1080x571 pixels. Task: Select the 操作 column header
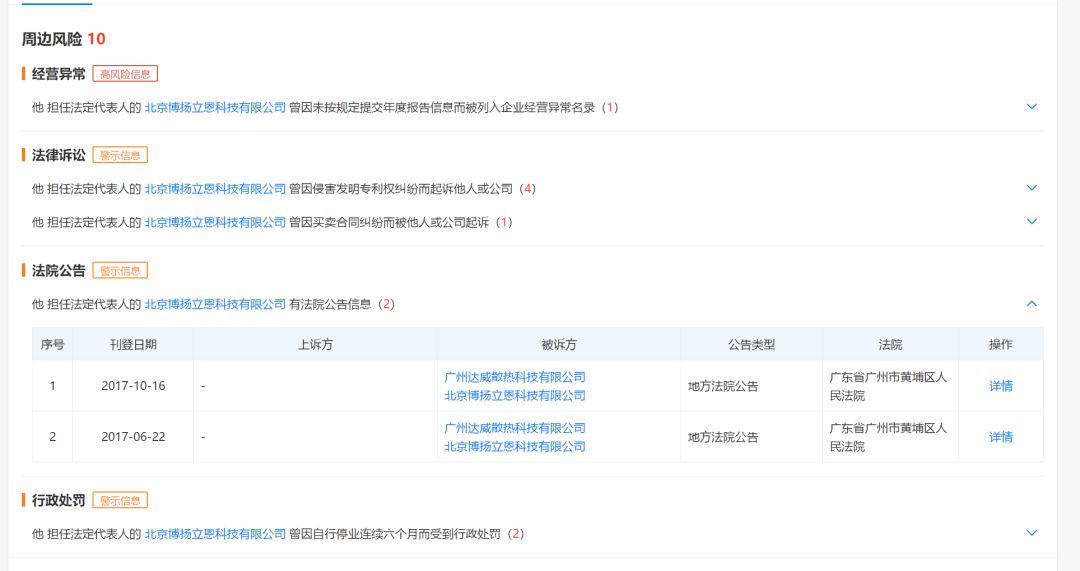pos(1001,344)
